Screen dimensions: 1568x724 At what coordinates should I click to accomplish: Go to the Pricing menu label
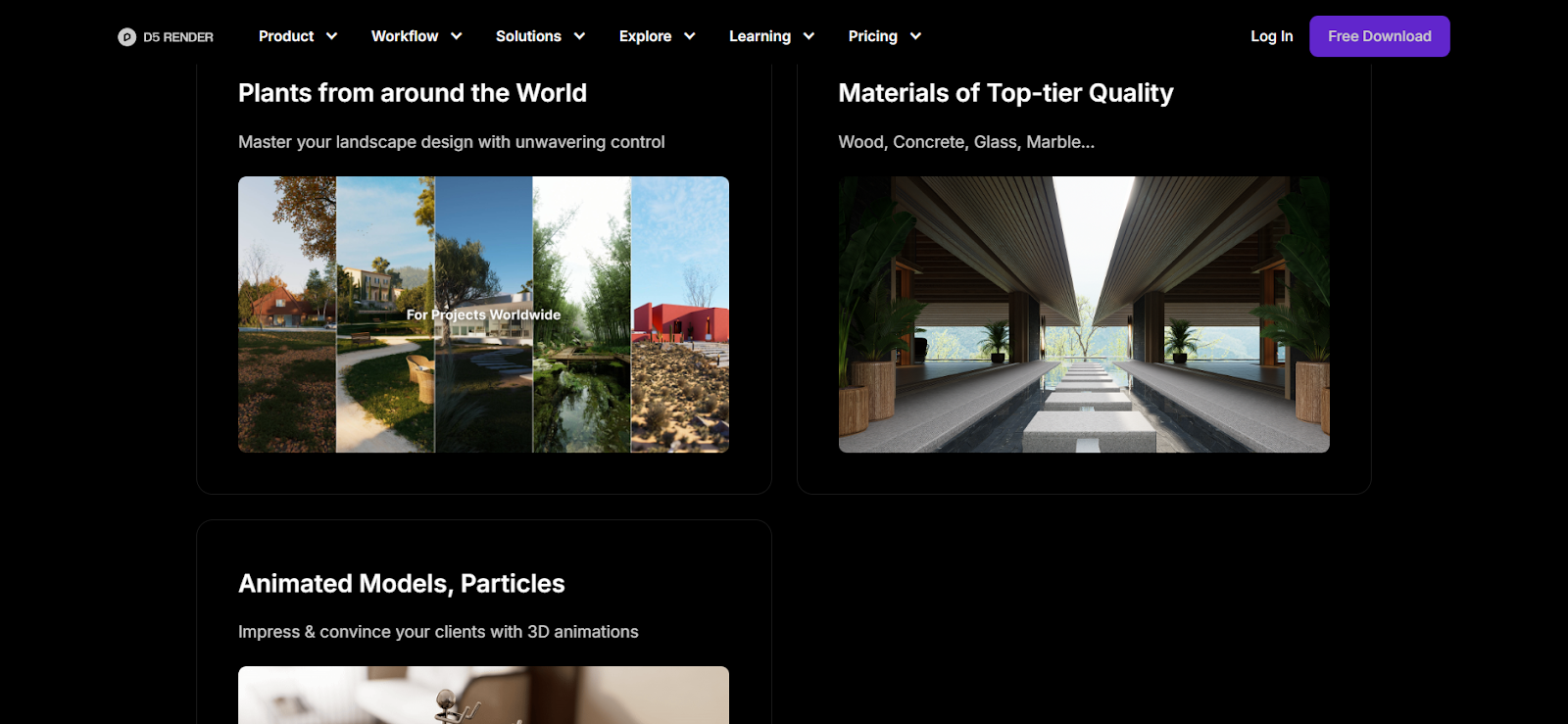click(872, 36)
